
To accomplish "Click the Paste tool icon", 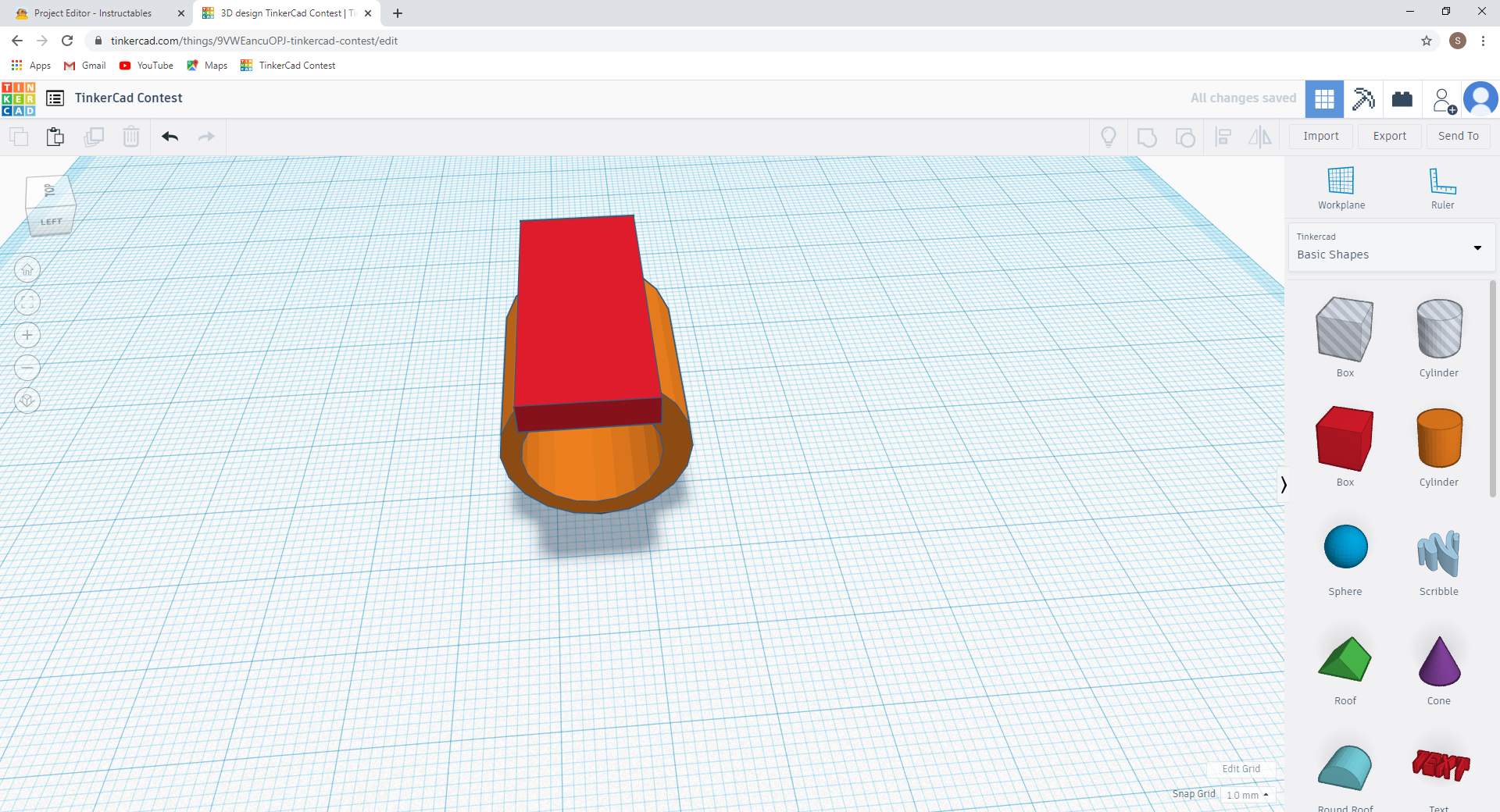I will (x=55, y=137).
